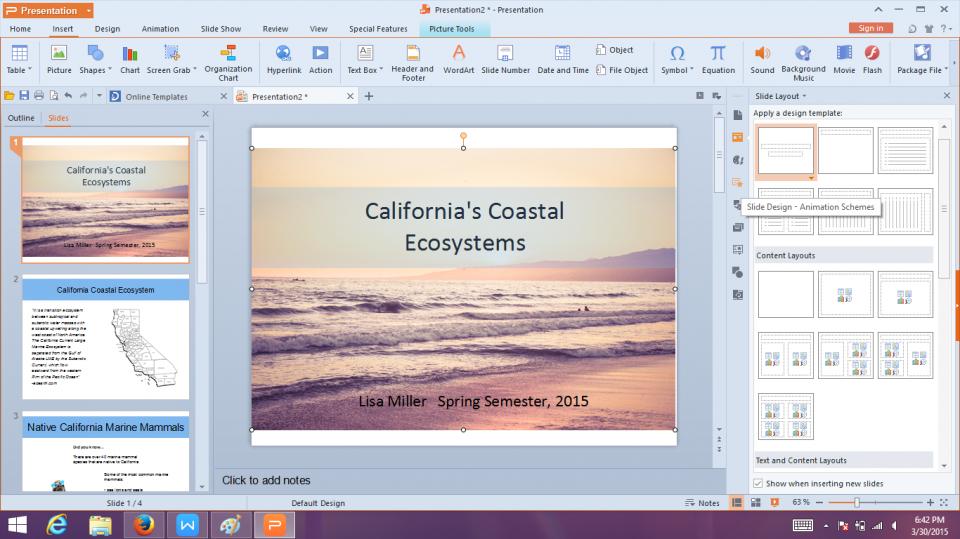Insert Date and Time
Viewport: 960px width, 539px height.
tap(563, 60)
